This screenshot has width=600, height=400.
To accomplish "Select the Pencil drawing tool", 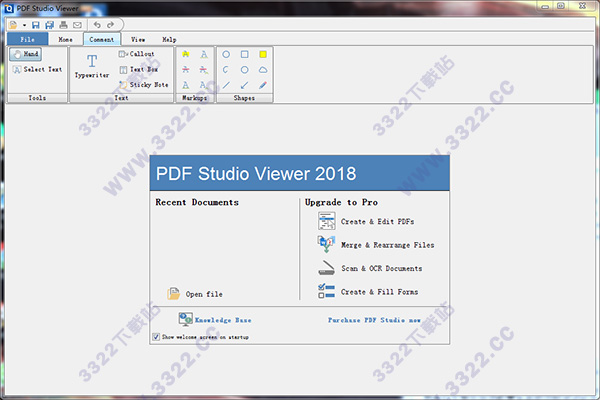I will coord(263,85).
